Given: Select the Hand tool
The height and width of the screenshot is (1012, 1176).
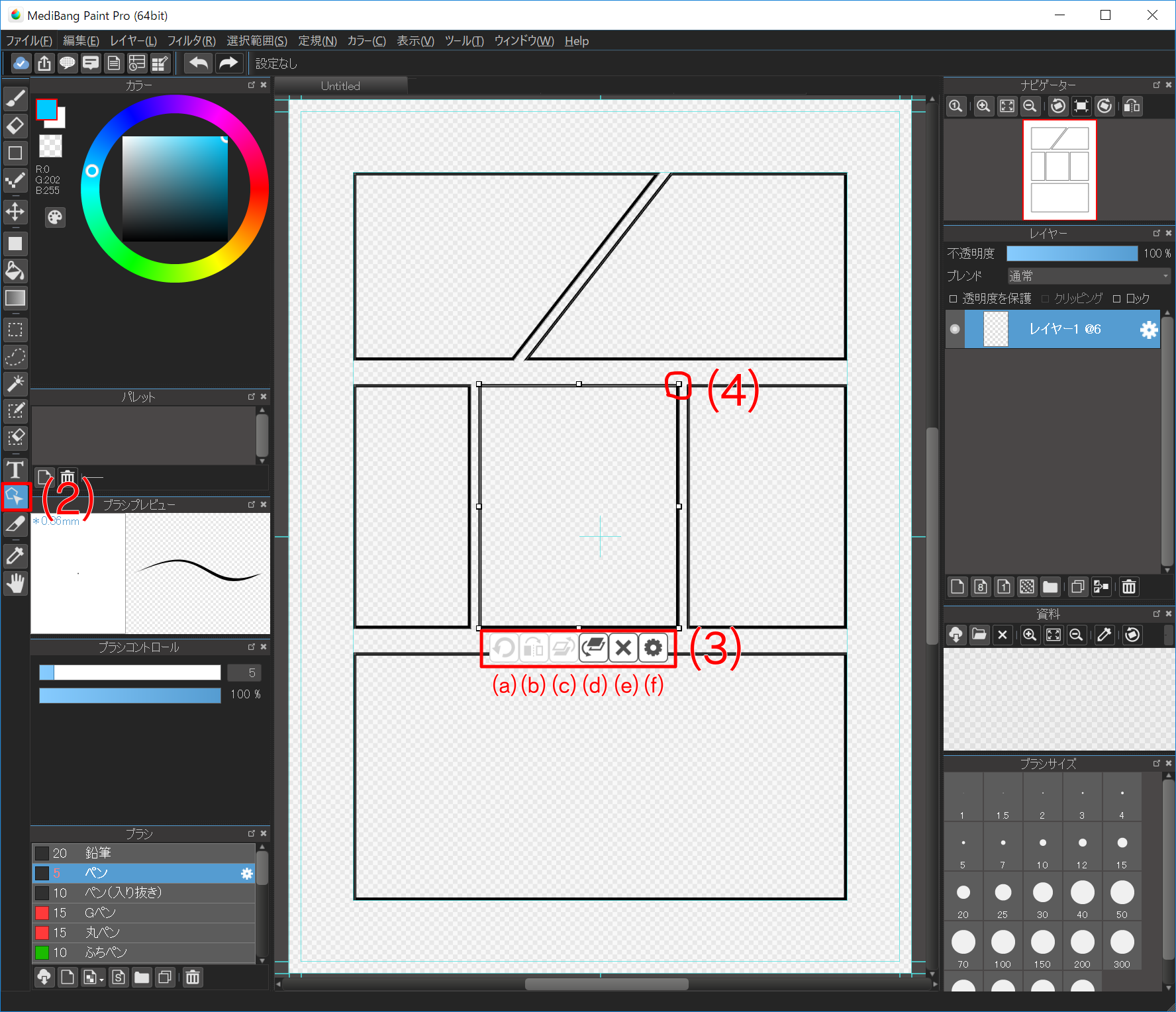Looking at the screenshot, I should coord(15,583).
